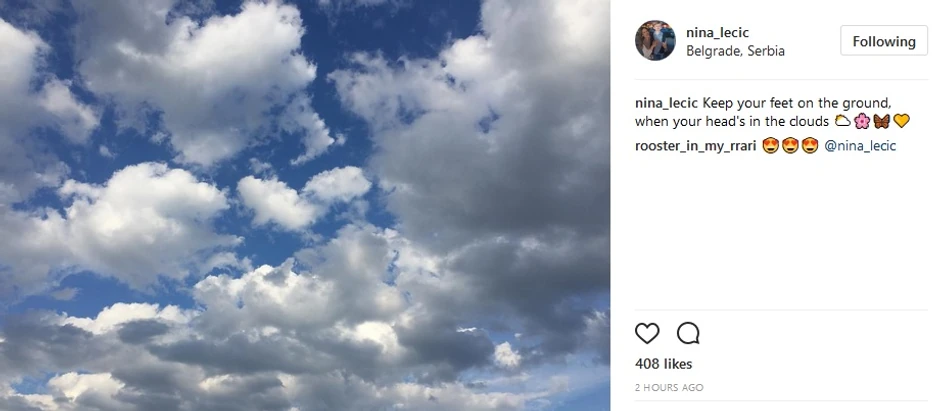Viewport: 940px width, 411px height.
Task: Click the first heart-eyes emoji in comment
Action: pos(771,146)
